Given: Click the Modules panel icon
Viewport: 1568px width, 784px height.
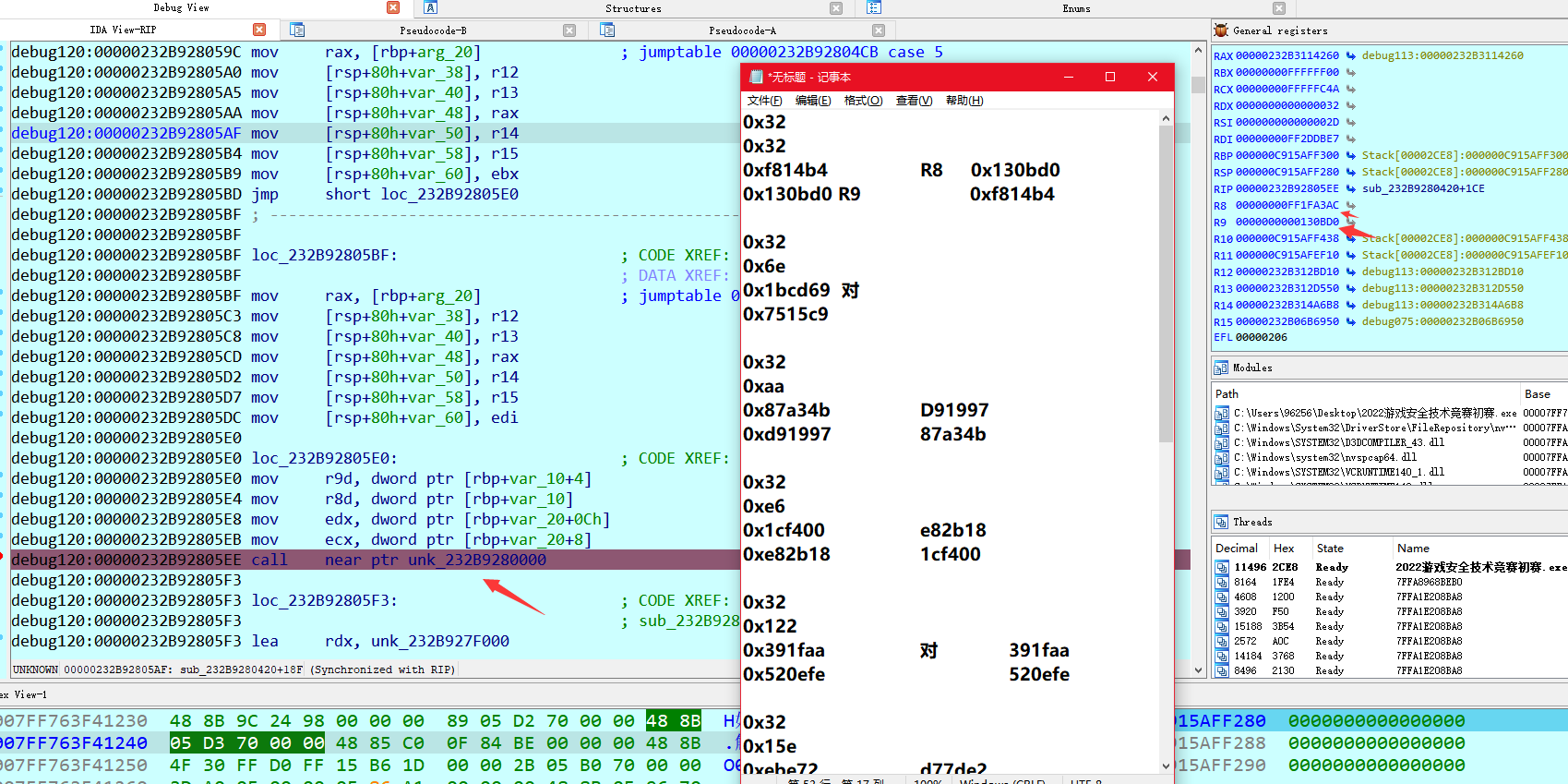Looking at the screenshot, I should point(1221,368).
